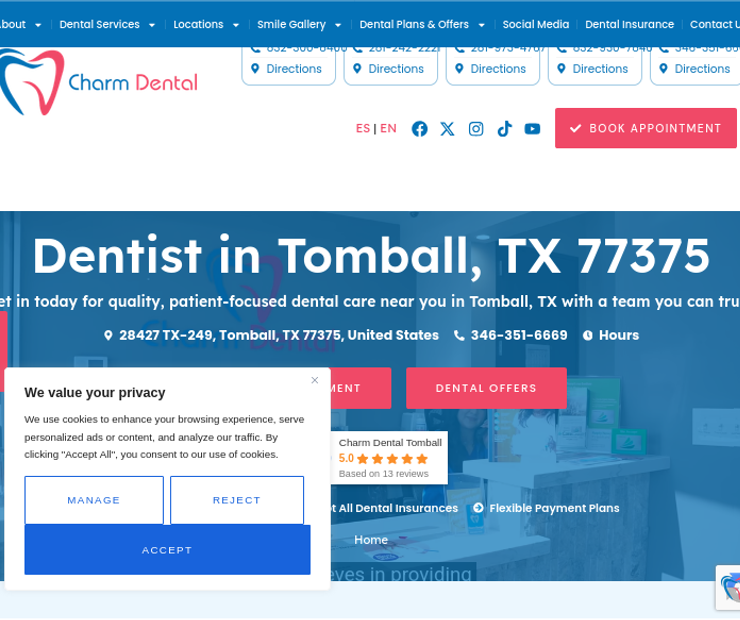The image size is (740, 620).
Task: Click the Dental Offers button
Action: coord(486,388)
